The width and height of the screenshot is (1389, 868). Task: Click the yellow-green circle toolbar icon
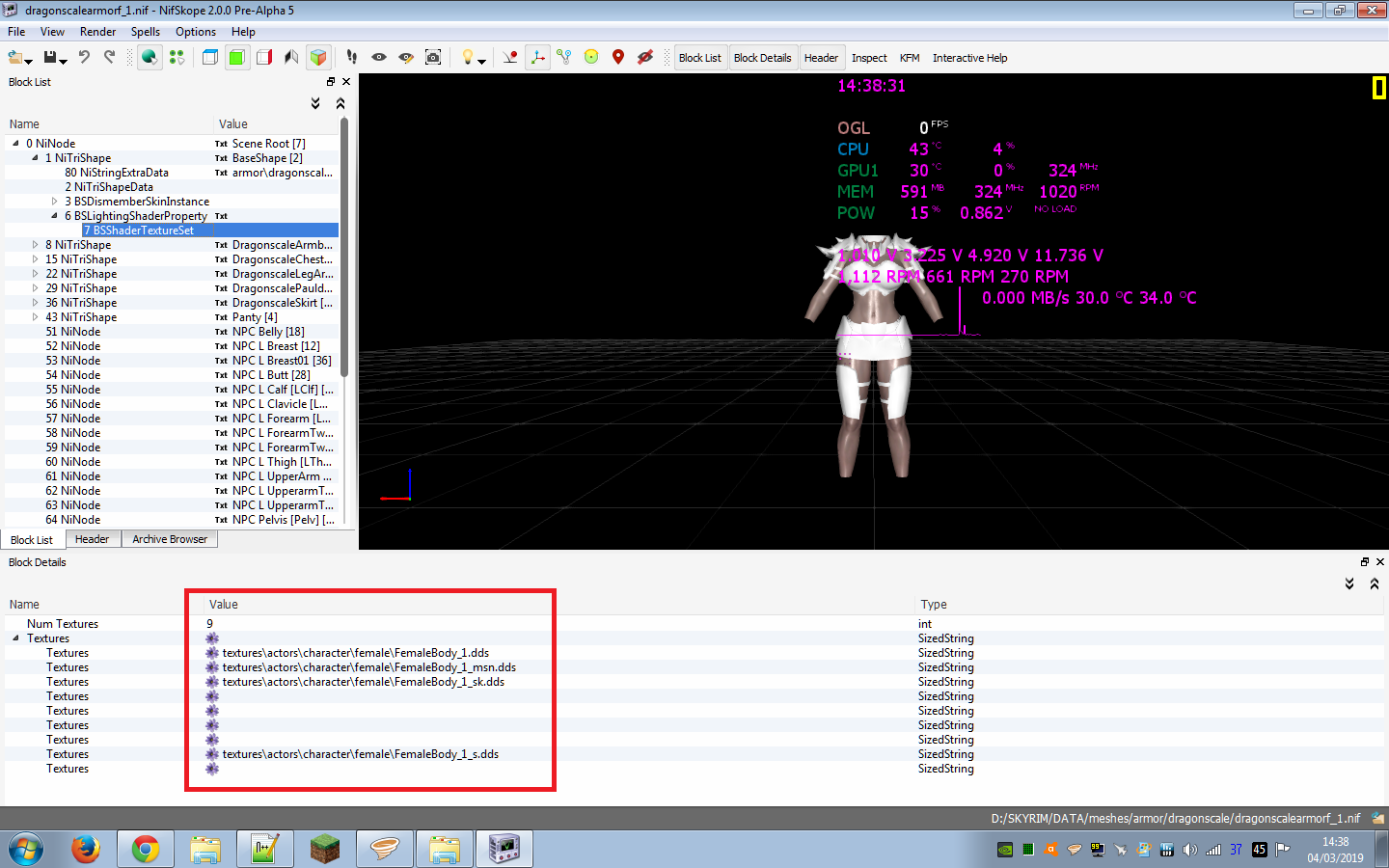tap(591, 58)
